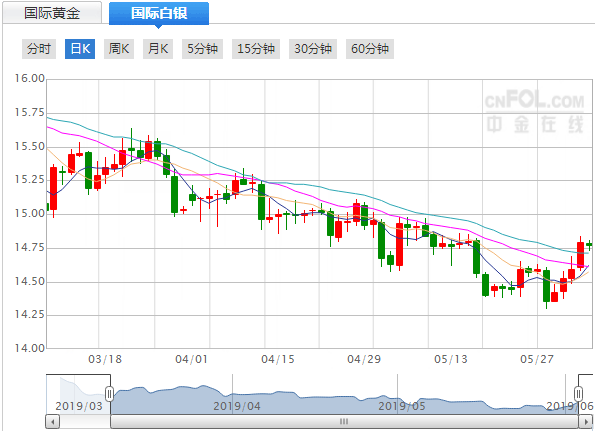Switch to the 国际黄金 tab
Image resolution: width=595 pixels, height=431 pixels.
(52, 13)
